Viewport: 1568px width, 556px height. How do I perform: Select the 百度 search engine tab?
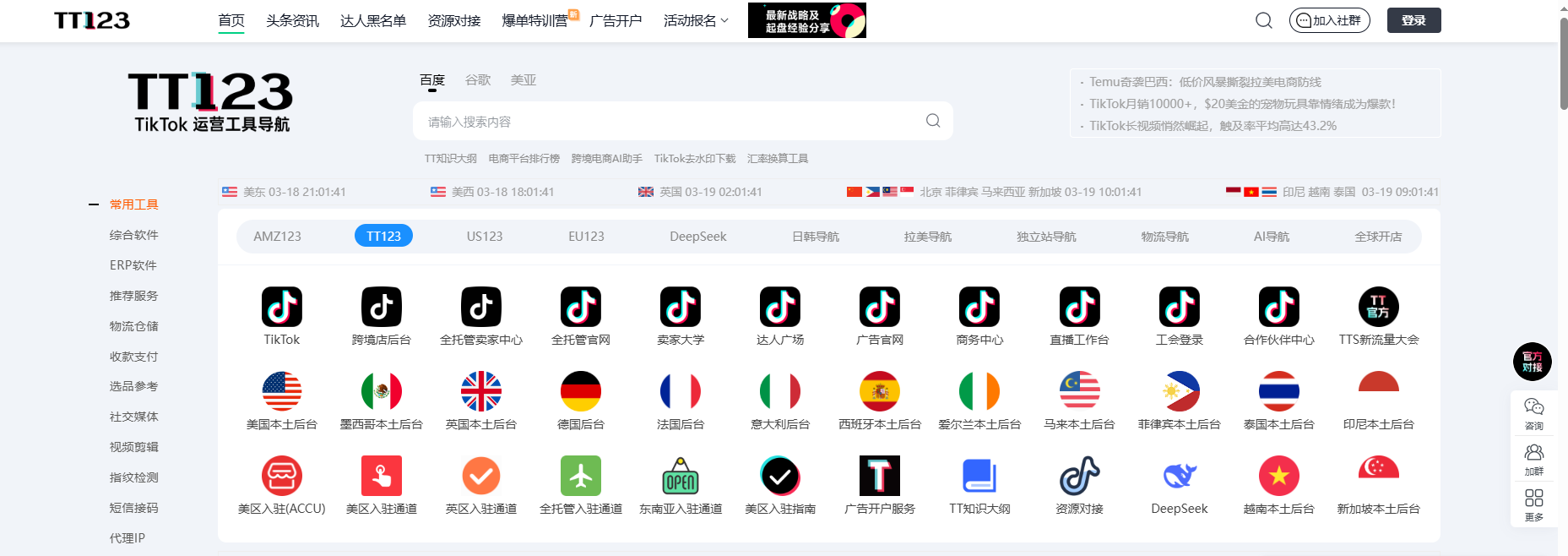pyautogui.click(x=432, y=79)
